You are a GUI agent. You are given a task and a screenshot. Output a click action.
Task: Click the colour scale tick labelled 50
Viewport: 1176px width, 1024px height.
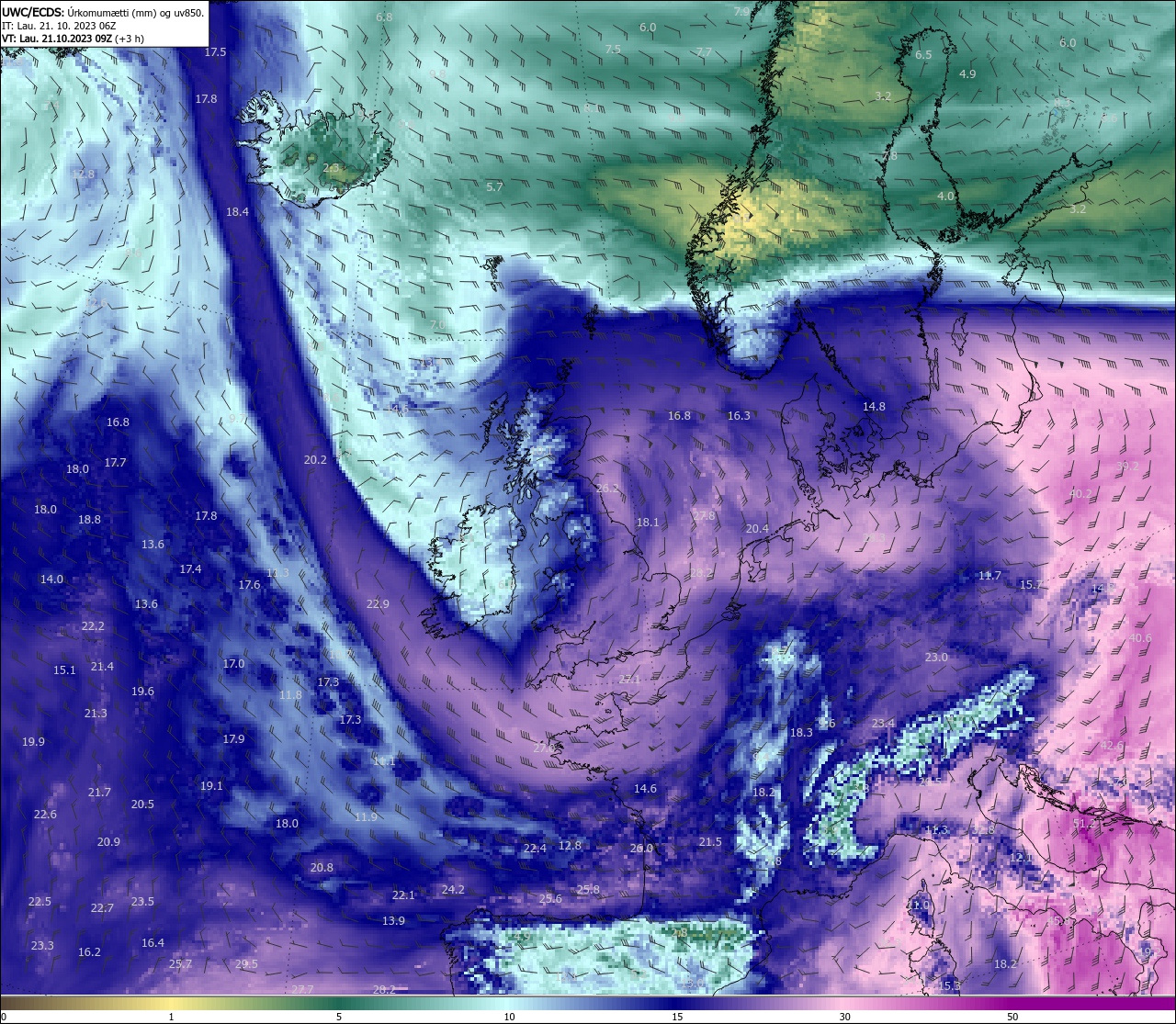click(x=1012, y=1017)
